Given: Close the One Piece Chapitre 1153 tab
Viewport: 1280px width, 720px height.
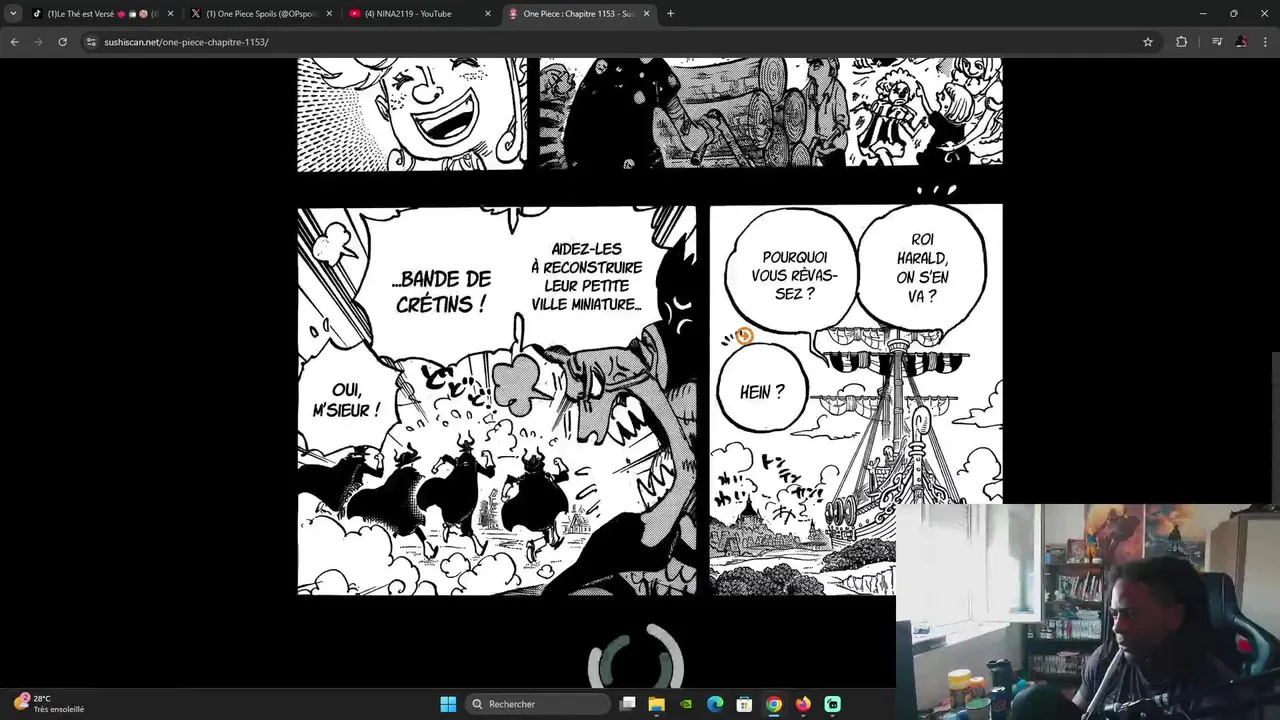Looking at the screenshot, I should (646, 14).
